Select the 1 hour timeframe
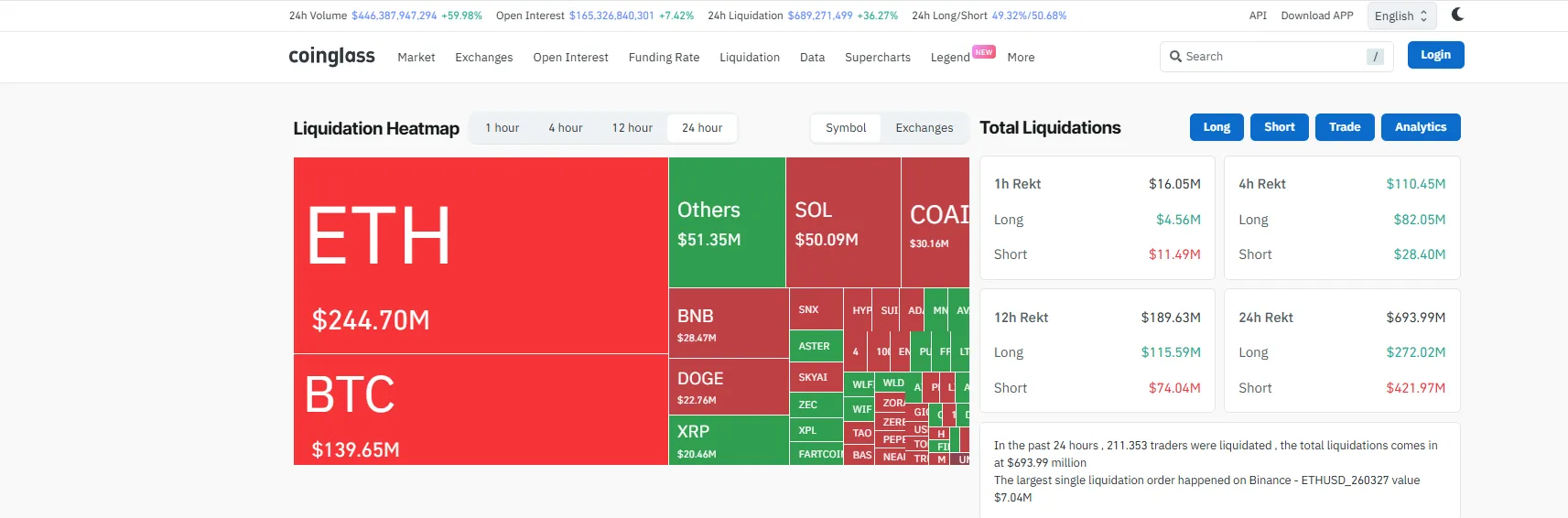Image resolution: width=1568 pixels, height=518 pixels. 502,128
